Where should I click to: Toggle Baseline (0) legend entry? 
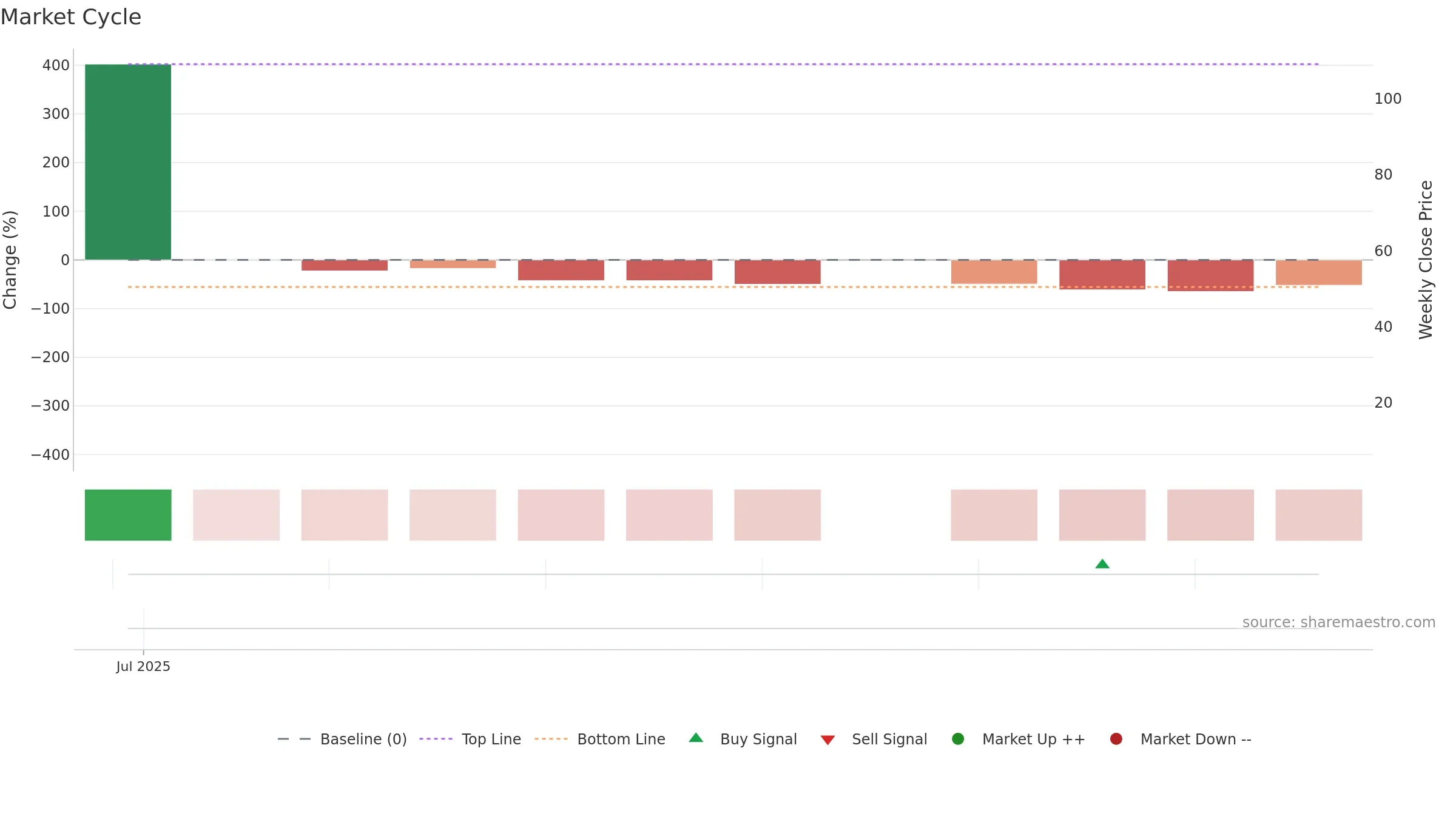pyautogui.click(x=342, y=739)
